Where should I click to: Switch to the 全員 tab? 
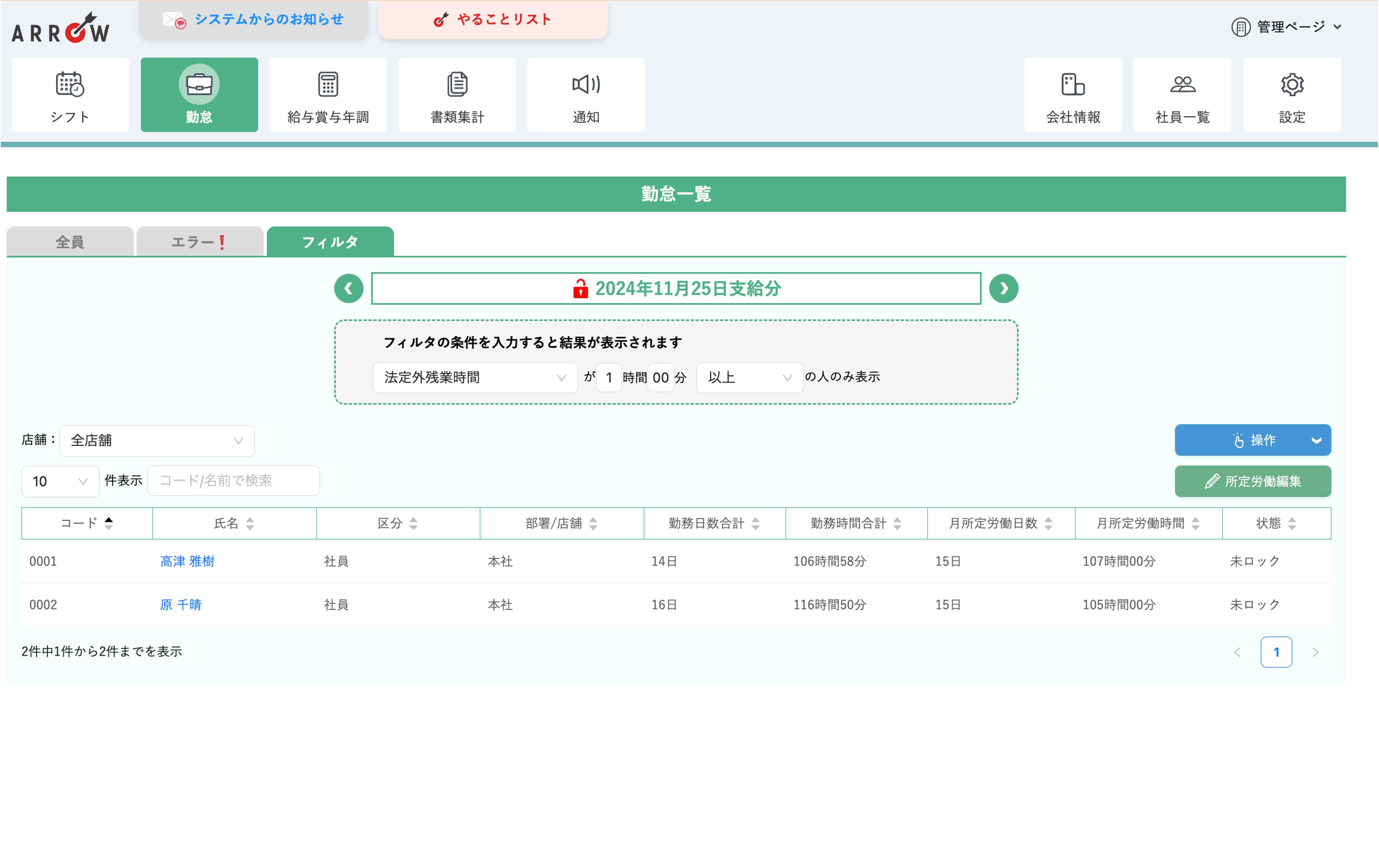point(70,242)
